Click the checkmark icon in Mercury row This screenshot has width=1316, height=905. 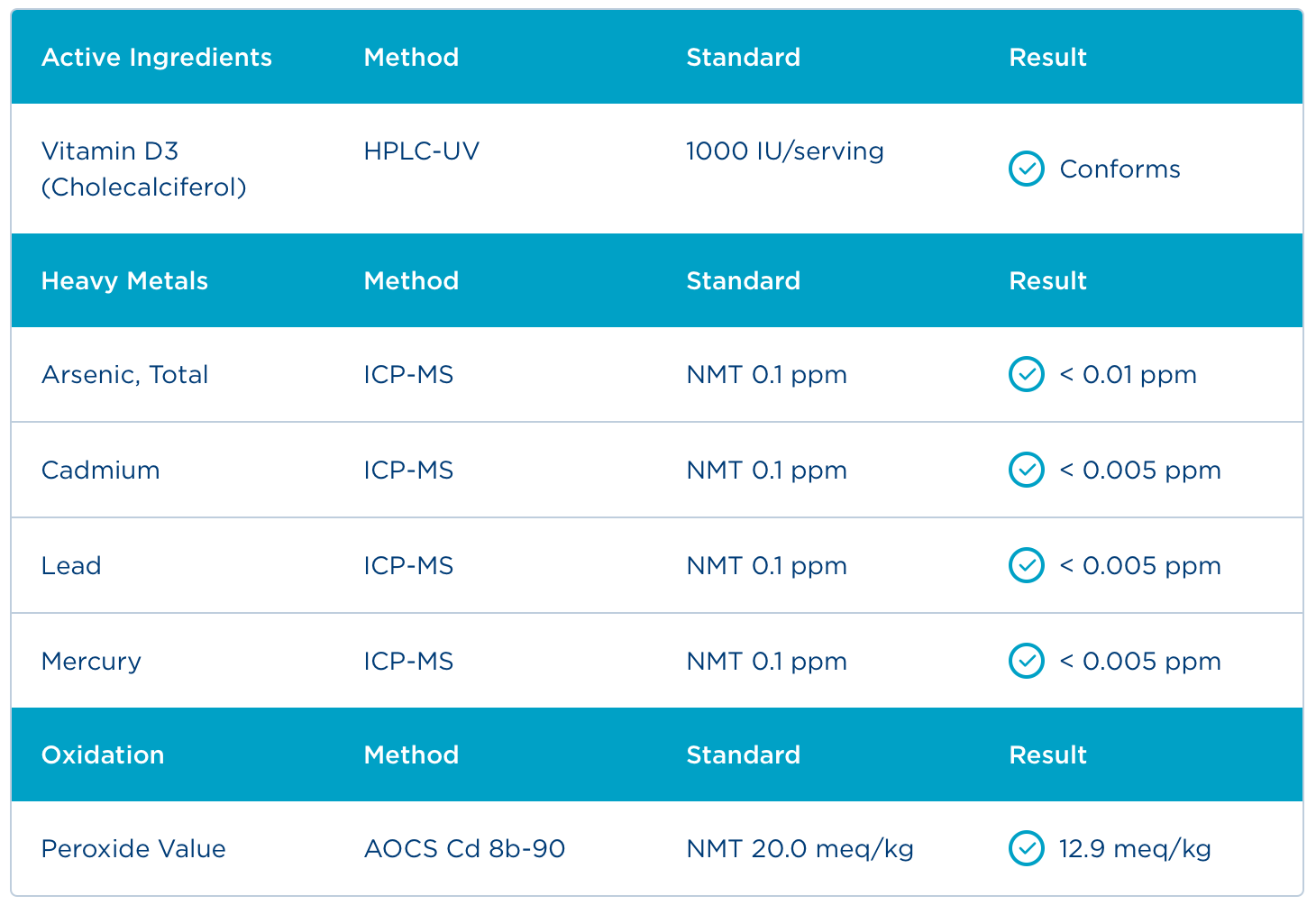click(x=1026, y=661)
